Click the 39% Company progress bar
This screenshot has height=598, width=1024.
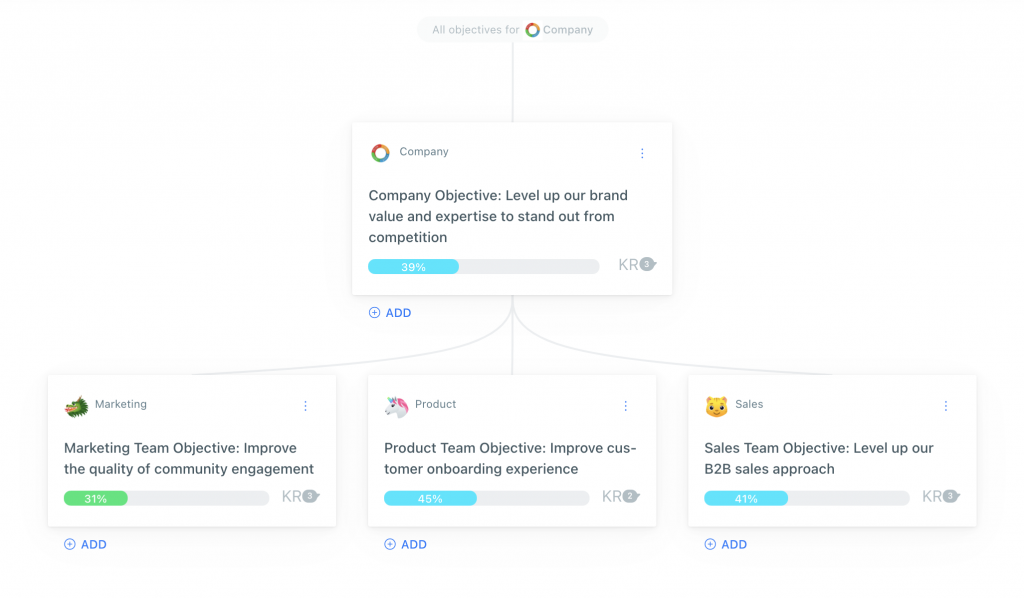coord(483,266)
